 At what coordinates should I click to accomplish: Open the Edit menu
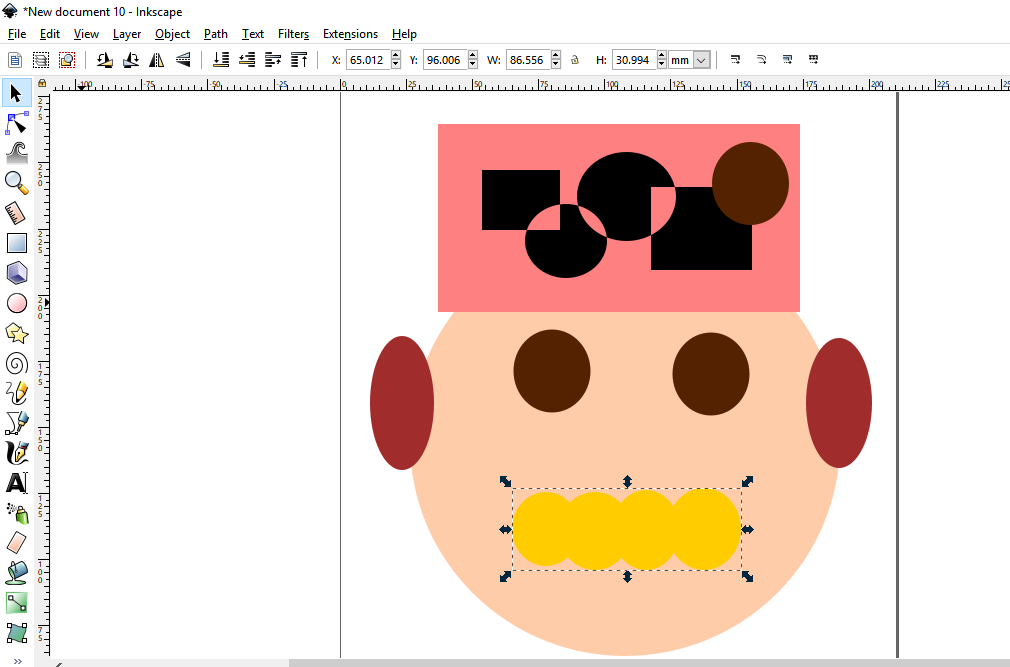(x=50, y=34)
